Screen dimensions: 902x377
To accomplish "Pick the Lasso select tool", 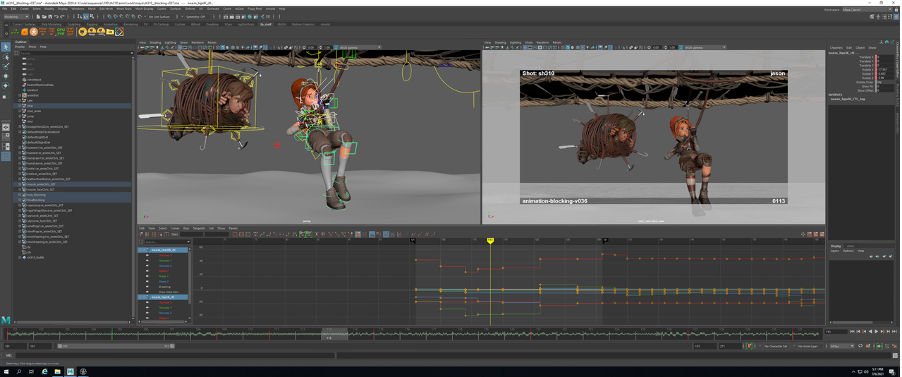I will 6,57.
